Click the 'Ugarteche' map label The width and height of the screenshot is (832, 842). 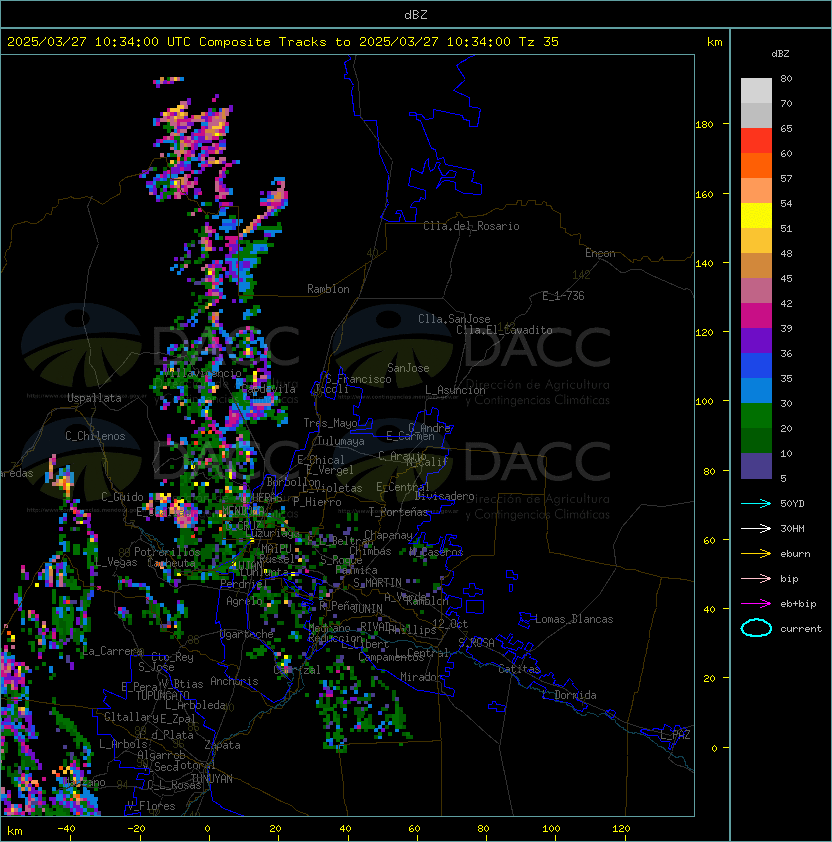(247, 634)
